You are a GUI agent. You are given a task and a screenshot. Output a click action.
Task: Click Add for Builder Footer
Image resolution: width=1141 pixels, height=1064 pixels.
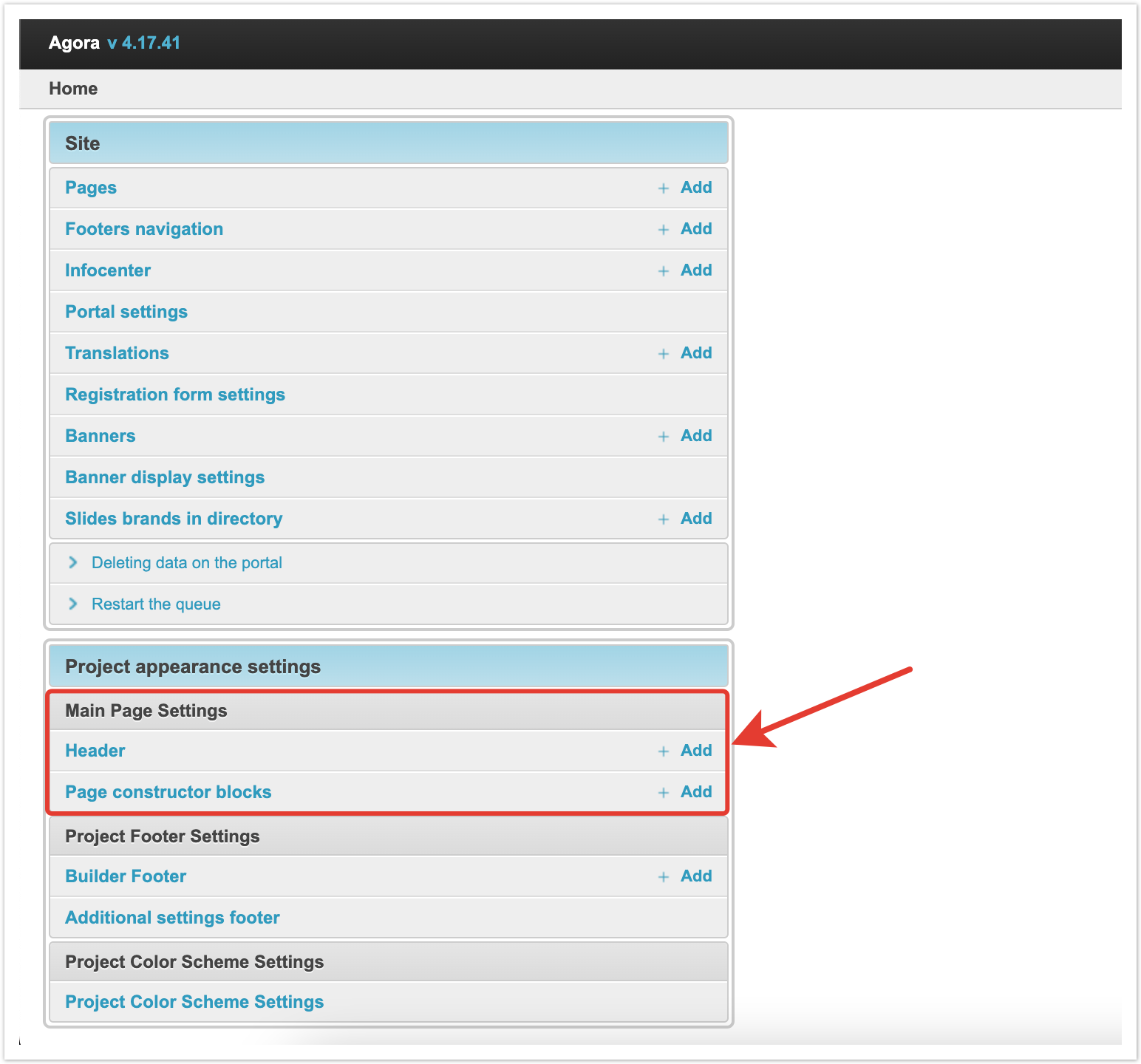(696, 876)
